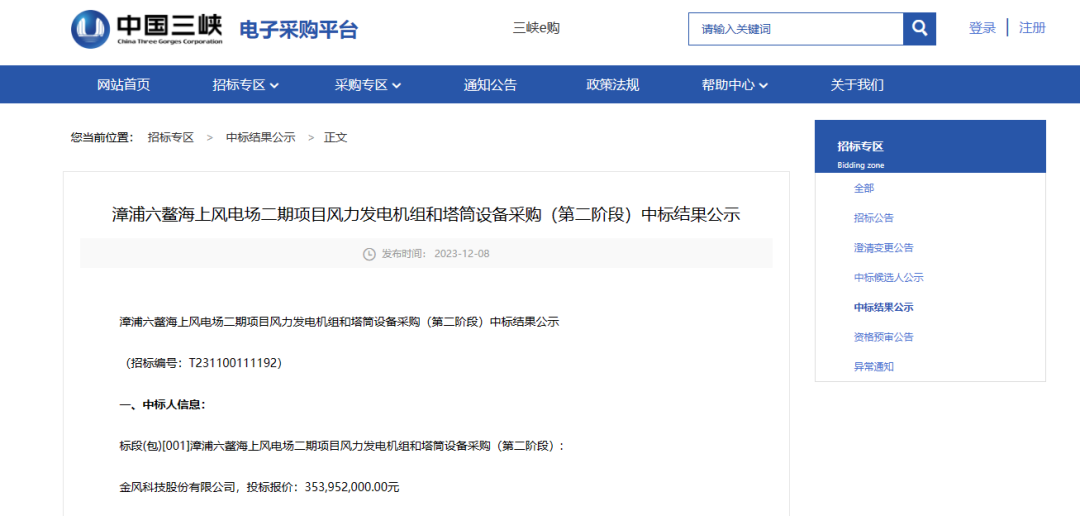Image resolution: width=1080 pixels, height=516 pixels.
Task: Click the publish date 2023-12-08
Action: tap(461, 254)
